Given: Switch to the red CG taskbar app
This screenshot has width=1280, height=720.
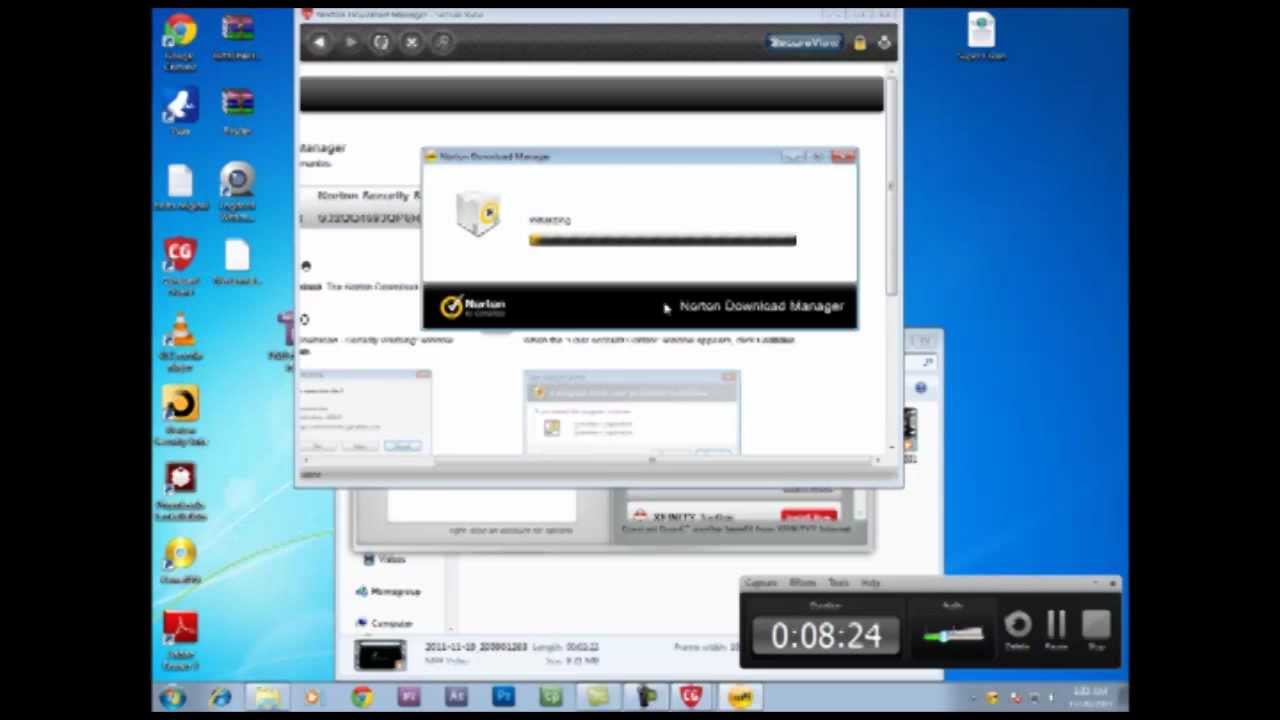Looking at the screenshot, I should [691, 697].
